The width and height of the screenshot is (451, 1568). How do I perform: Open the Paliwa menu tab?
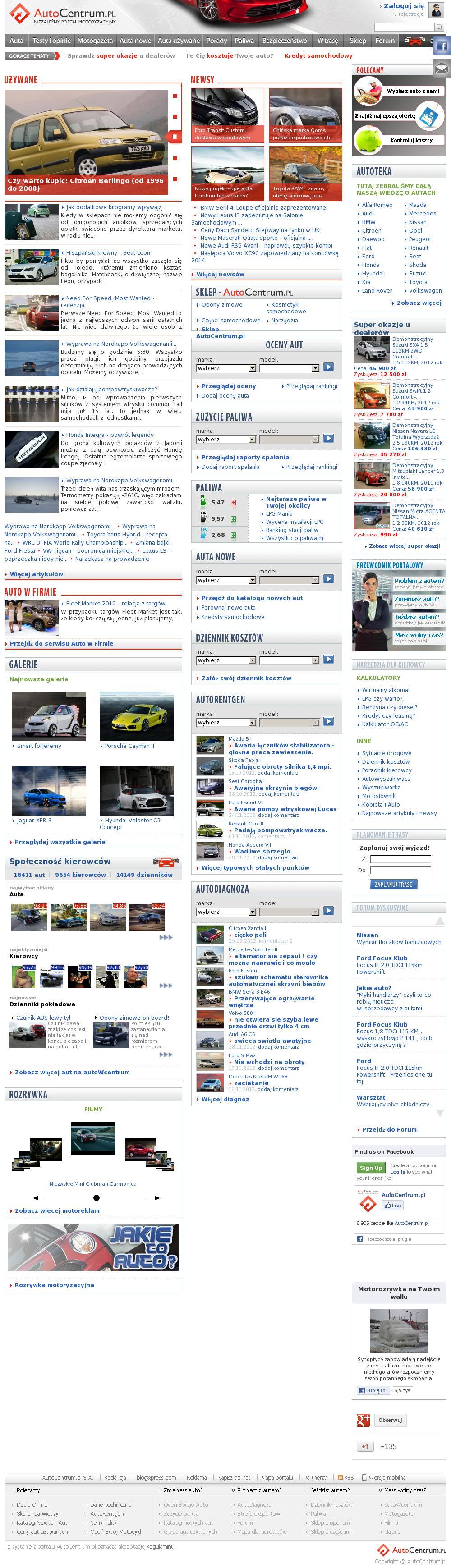[x=245, y=41]
